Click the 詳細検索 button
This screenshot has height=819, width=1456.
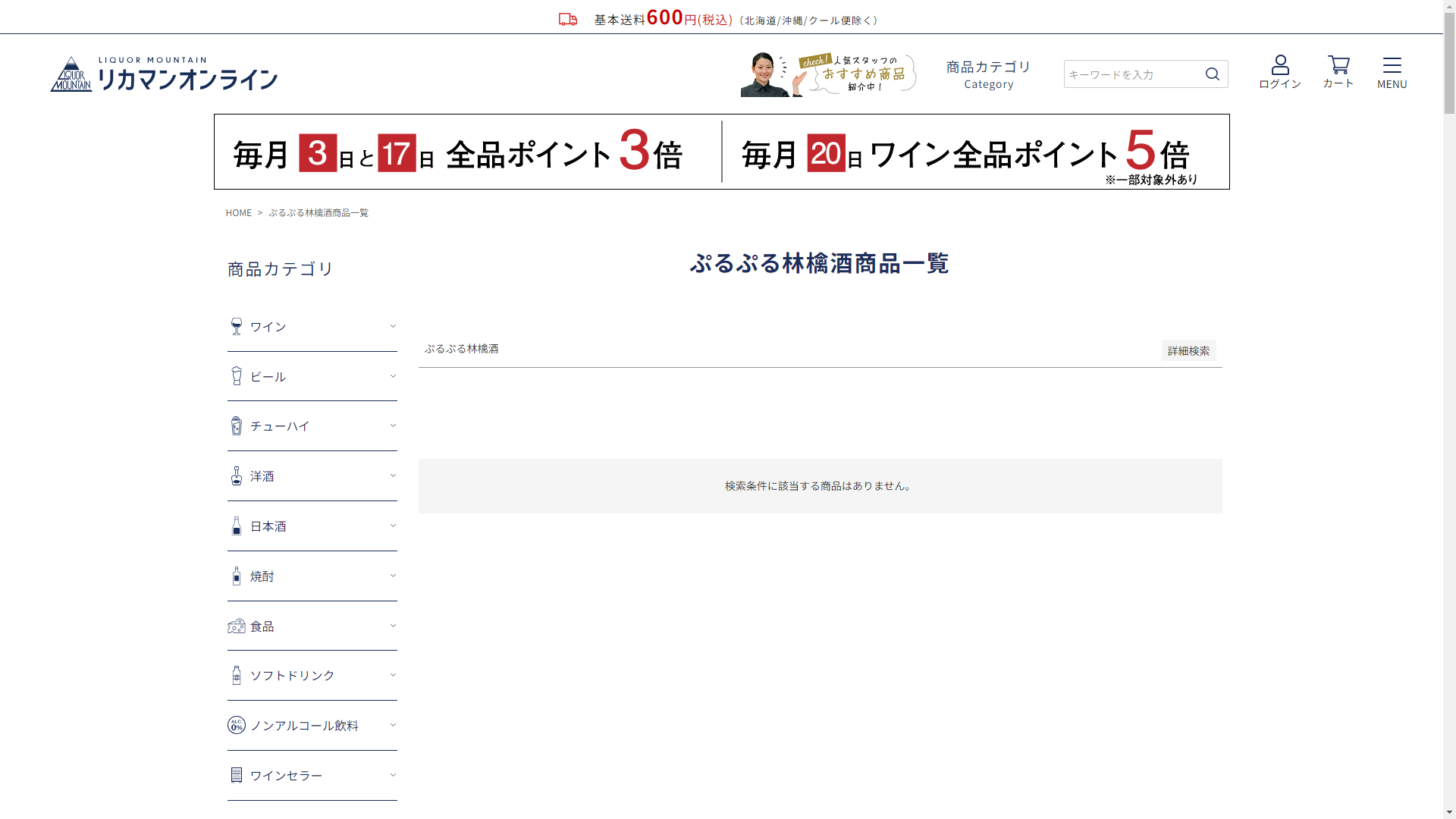click(1188, 351)
